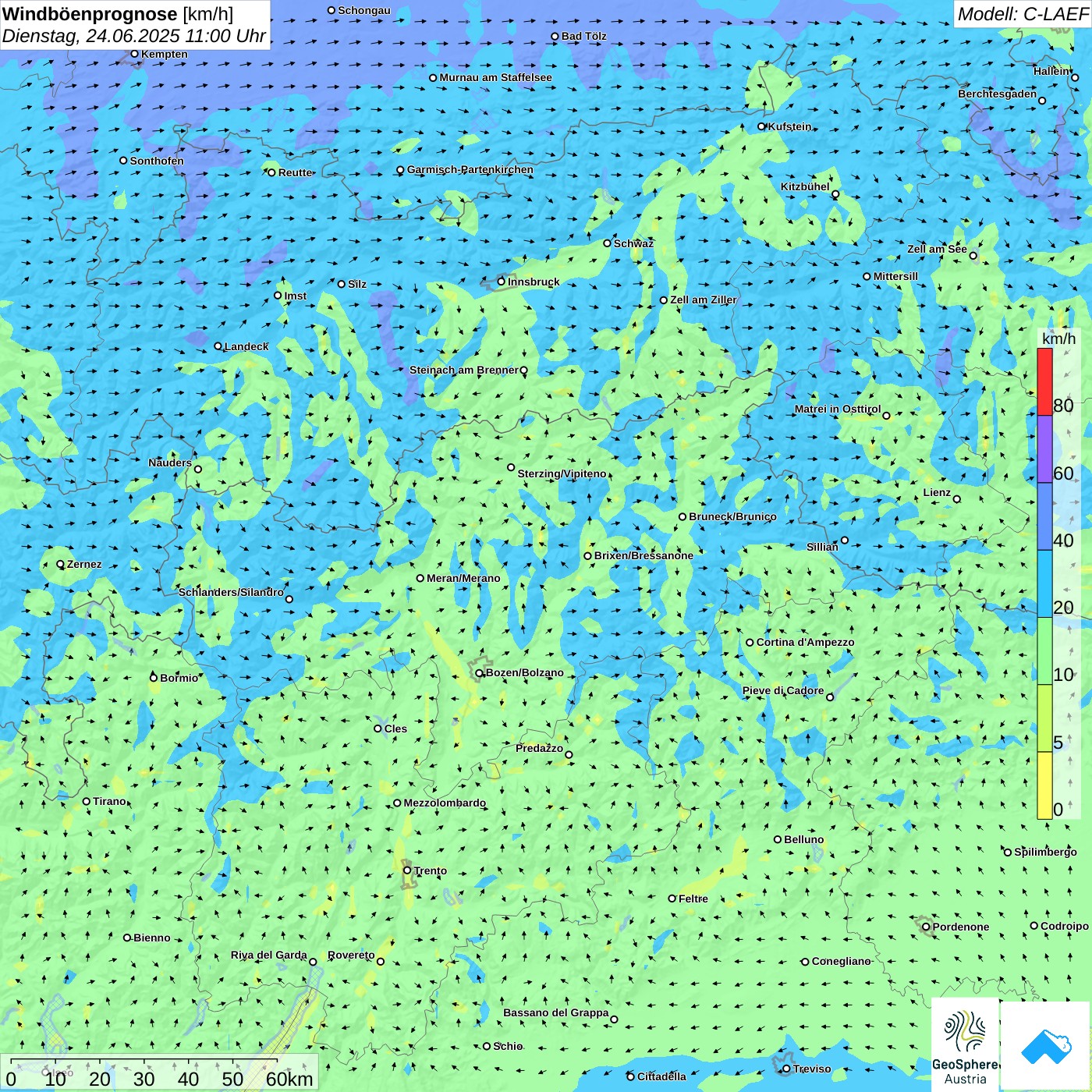Click the 'Garmisch-Partenkirchen' label
The height and width of the screenshot is (1092, 1092).
470,169
